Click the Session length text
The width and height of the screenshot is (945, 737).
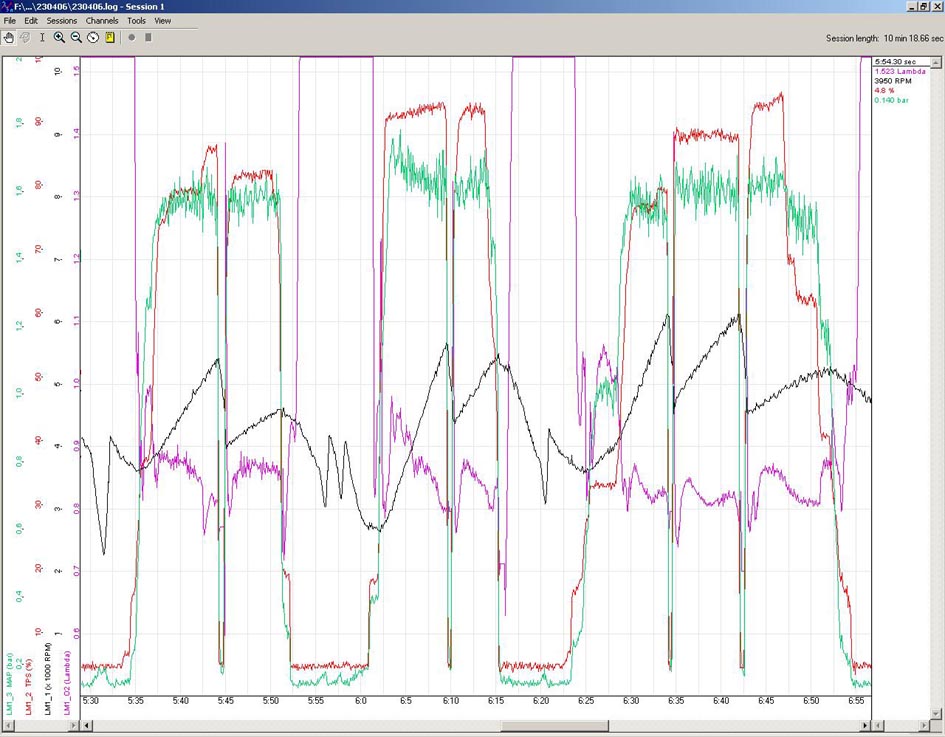point(884,38)
